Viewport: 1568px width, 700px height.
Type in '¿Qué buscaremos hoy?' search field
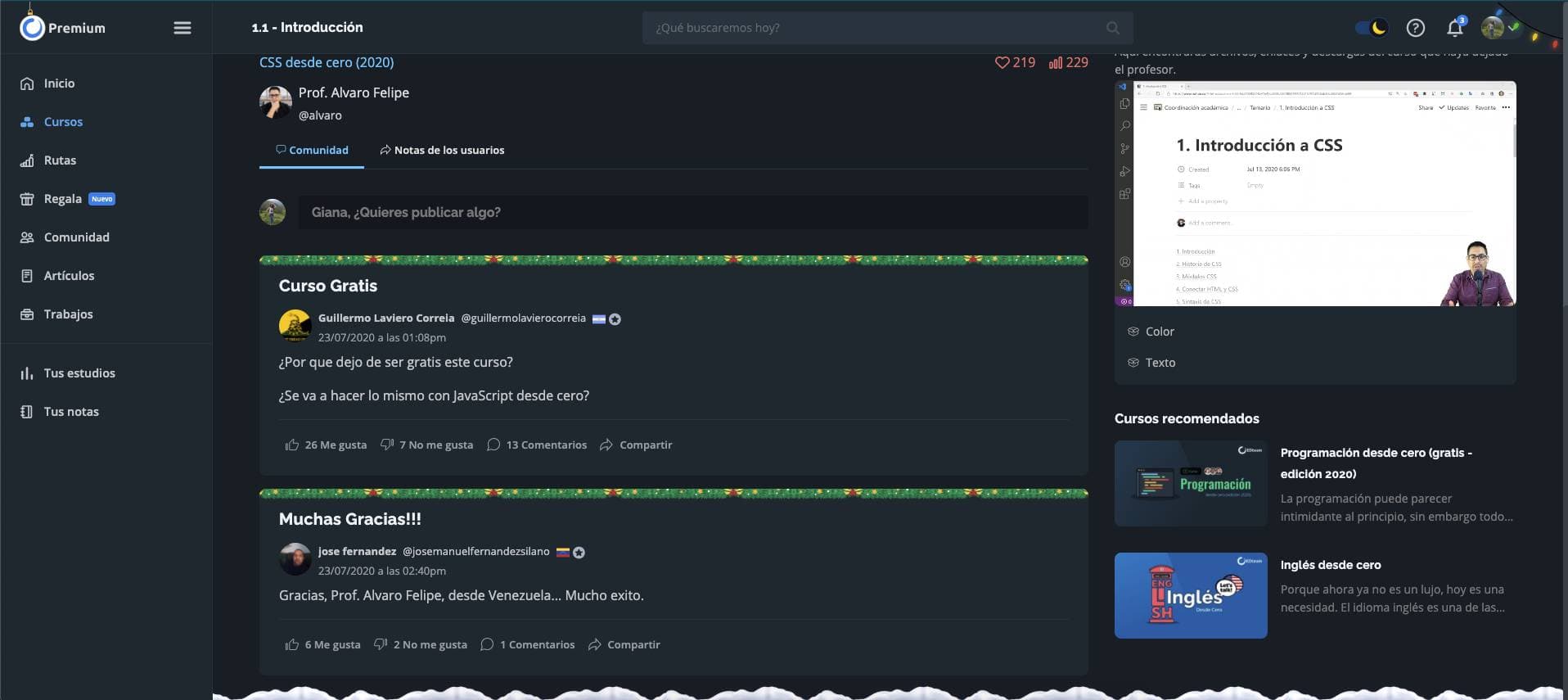876,28
